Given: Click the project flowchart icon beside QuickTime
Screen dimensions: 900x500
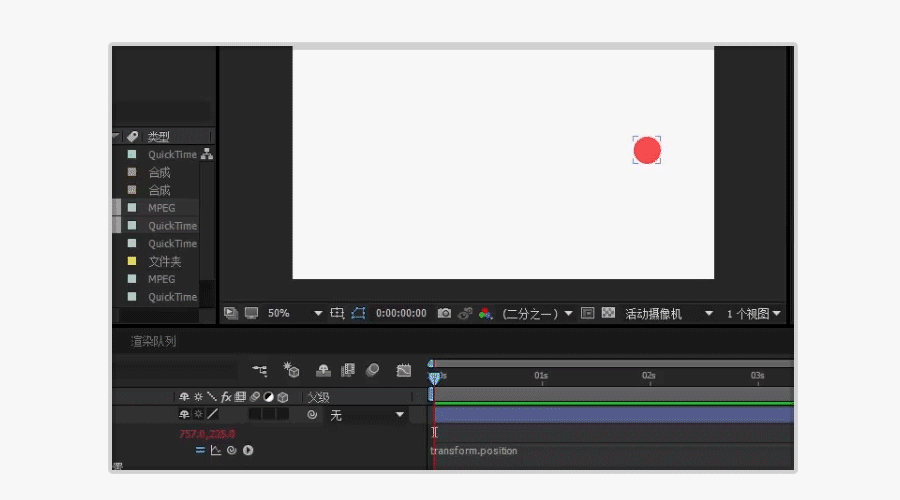Looking at the screenshot, I should tap(207, 155).
